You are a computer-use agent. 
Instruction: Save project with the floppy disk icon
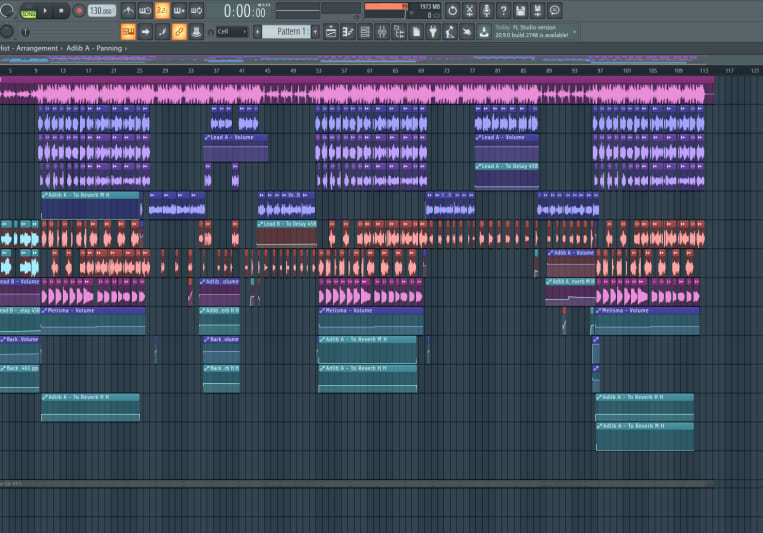coord(521,10)
